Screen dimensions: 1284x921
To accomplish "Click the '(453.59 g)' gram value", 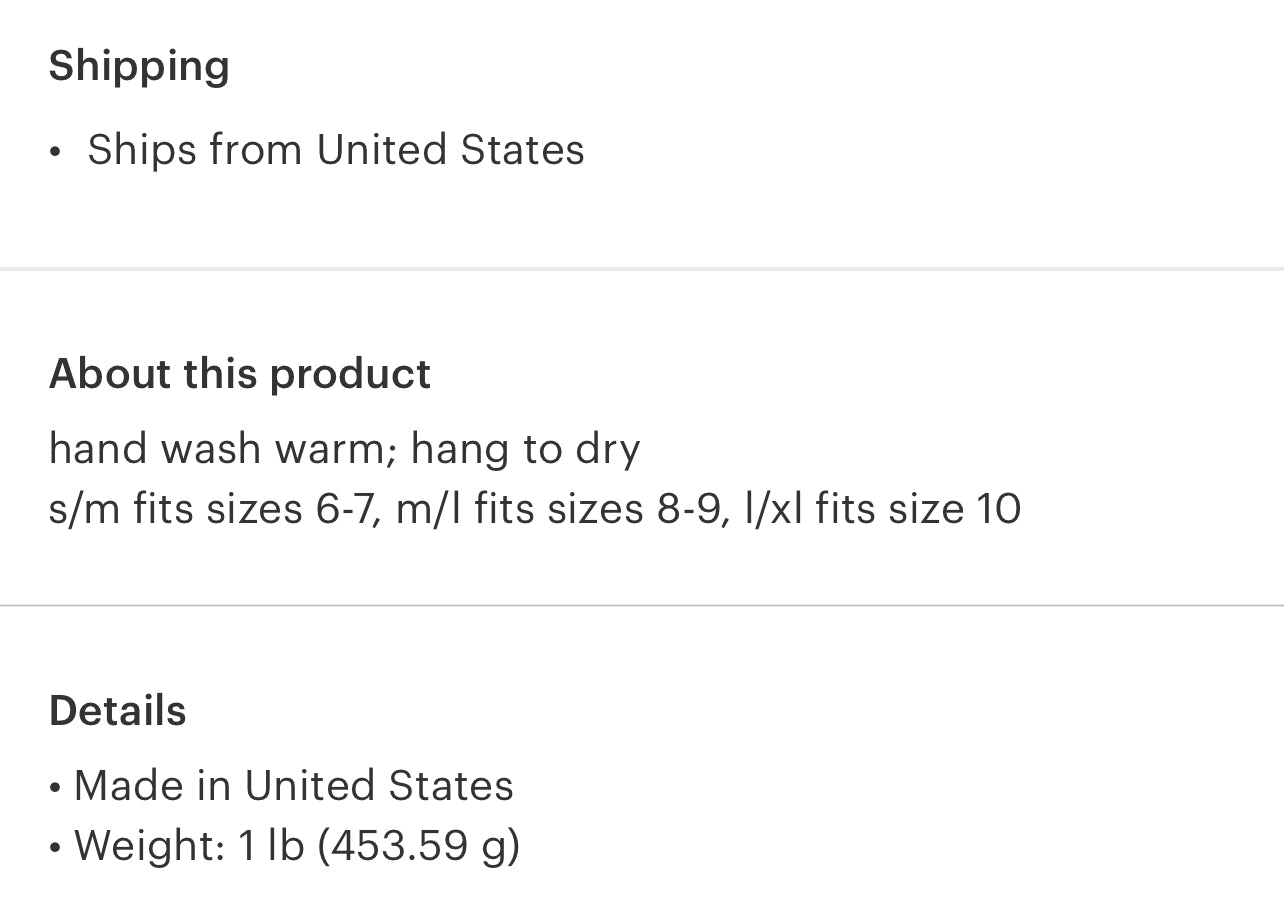I will coord(418,845).
